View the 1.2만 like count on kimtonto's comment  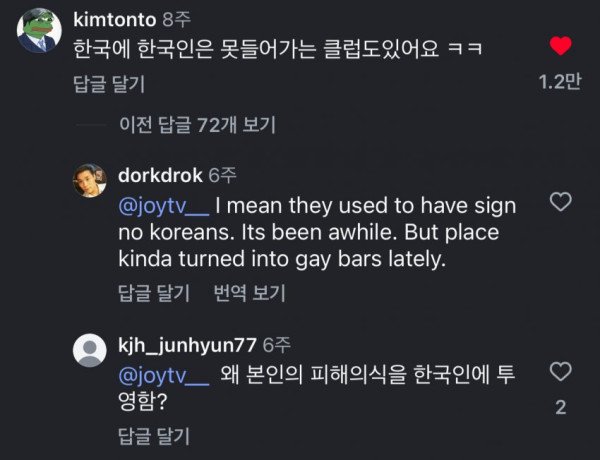[560, 84]
